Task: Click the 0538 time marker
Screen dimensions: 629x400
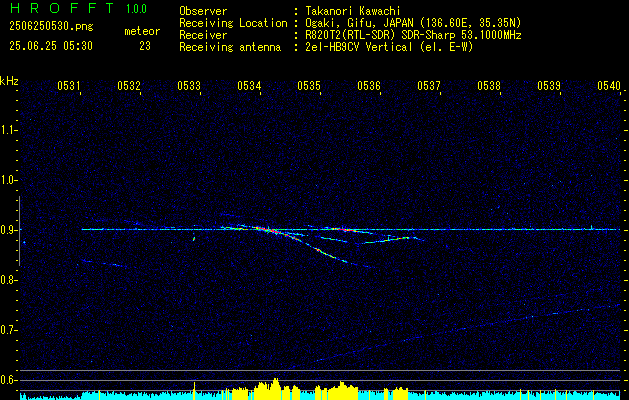Action: click(489, 85)
